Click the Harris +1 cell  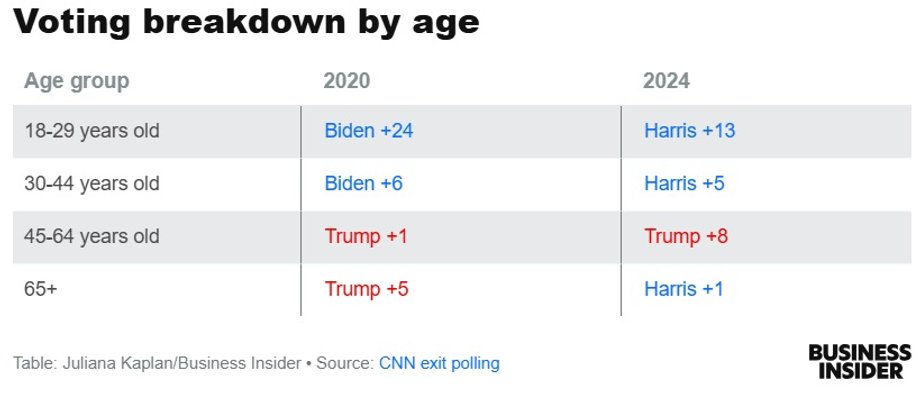pyautogui.click(x=684, y=289)
